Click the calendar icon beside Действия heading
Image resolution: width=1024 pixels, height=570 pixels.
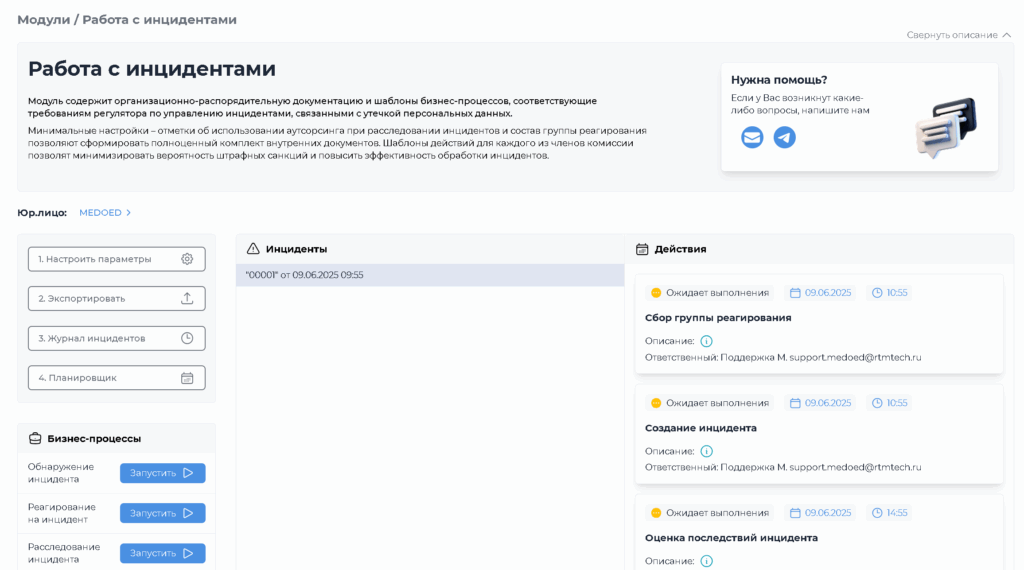642,249
